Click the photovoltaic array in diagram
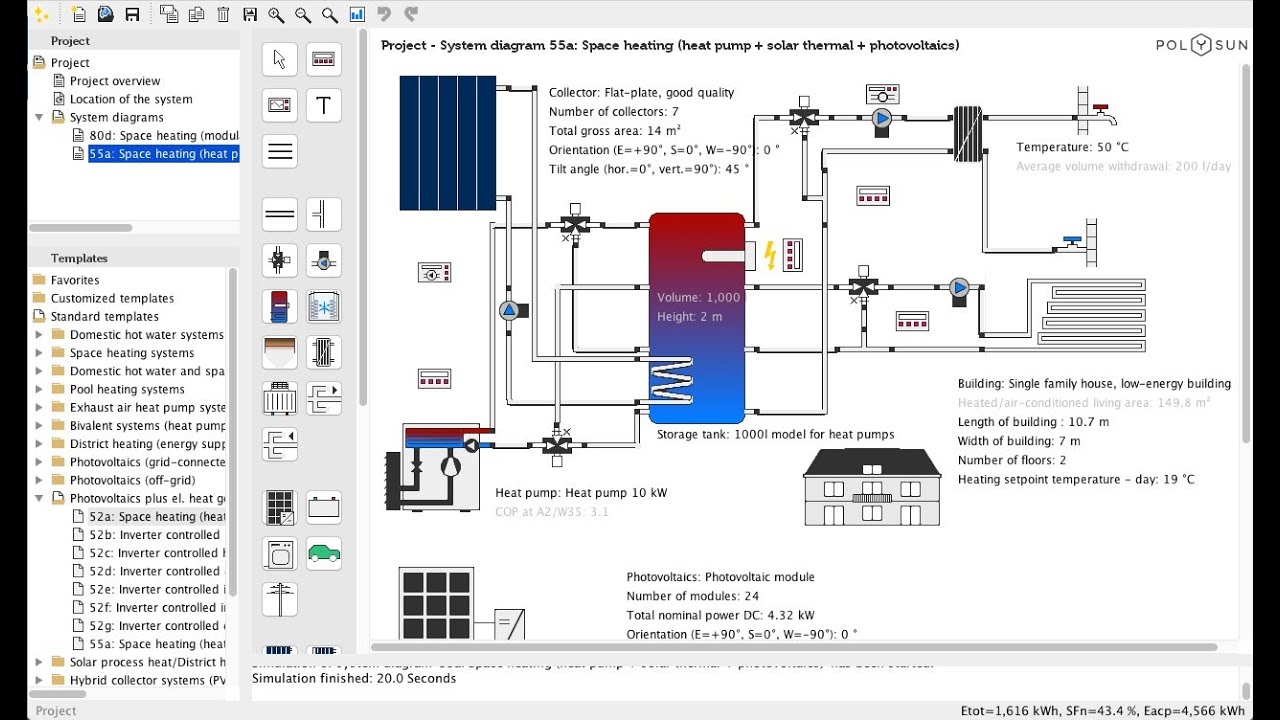This screenshot has width=1280, height=720. click(436, 604)
